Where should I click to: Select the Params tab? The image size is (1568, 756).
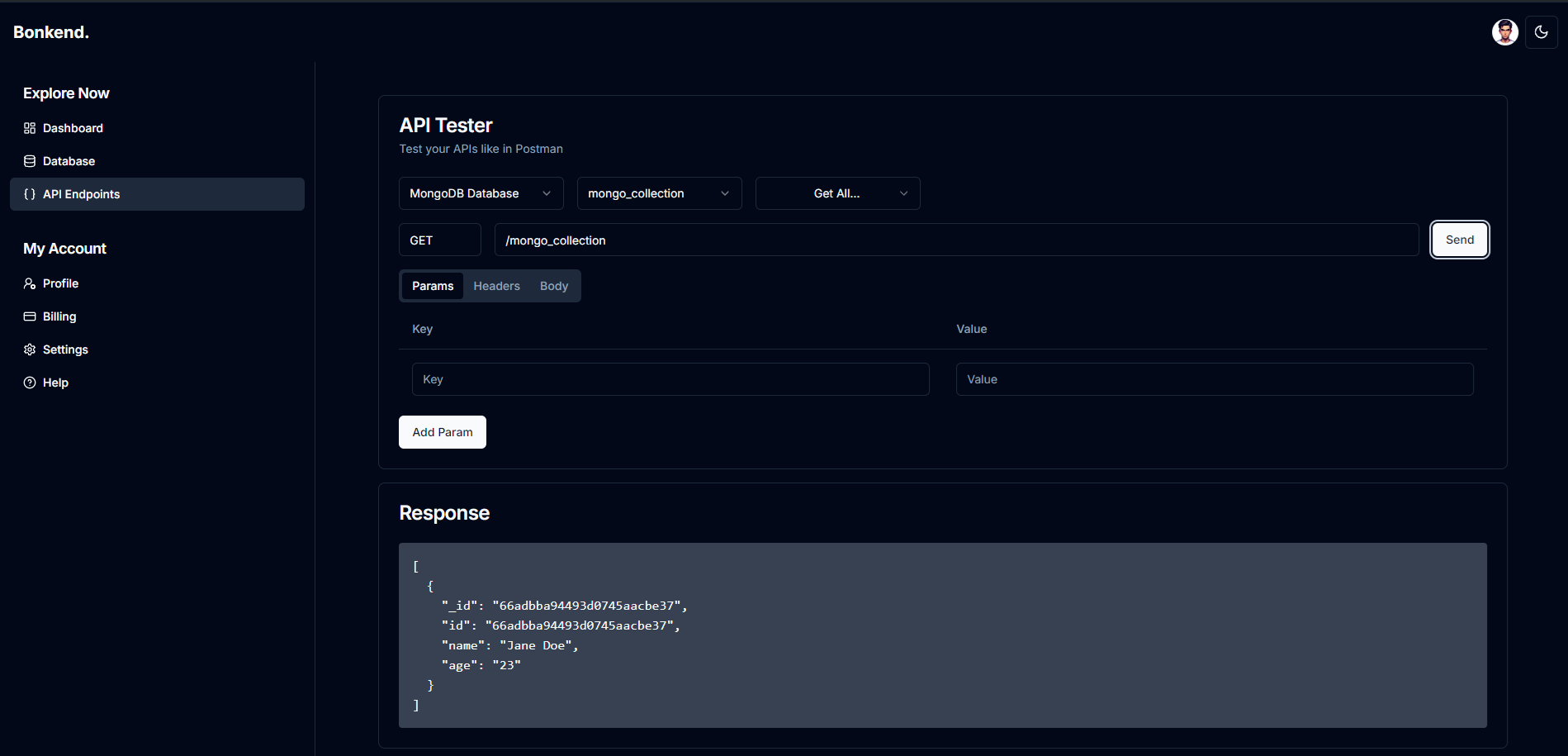coord(433,286)
